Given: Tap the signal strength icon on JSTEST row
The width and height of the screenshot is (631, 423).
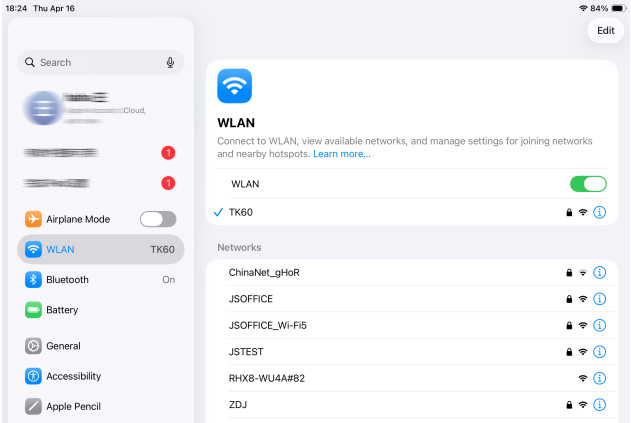Looking at the screenshot, I should pyautogui.click(x=583, y=352).
